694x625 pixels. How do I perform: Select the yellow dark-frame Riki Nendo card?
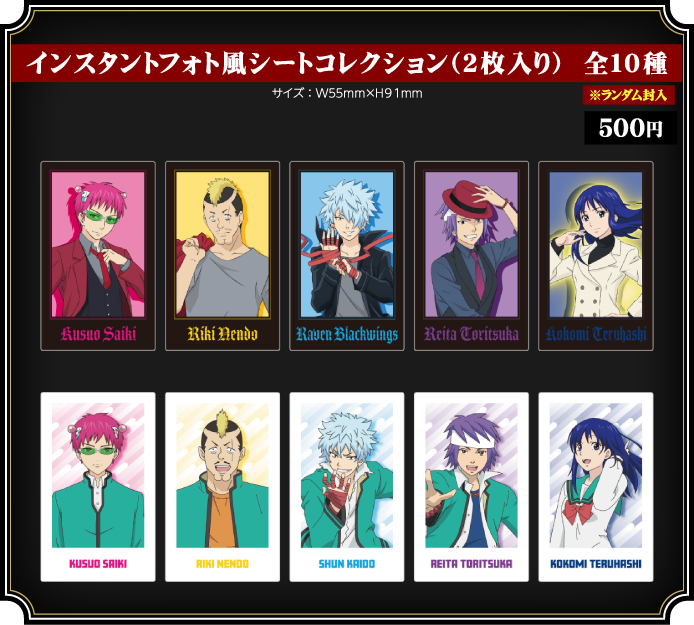pyautogui.click(x=222, y=256)
